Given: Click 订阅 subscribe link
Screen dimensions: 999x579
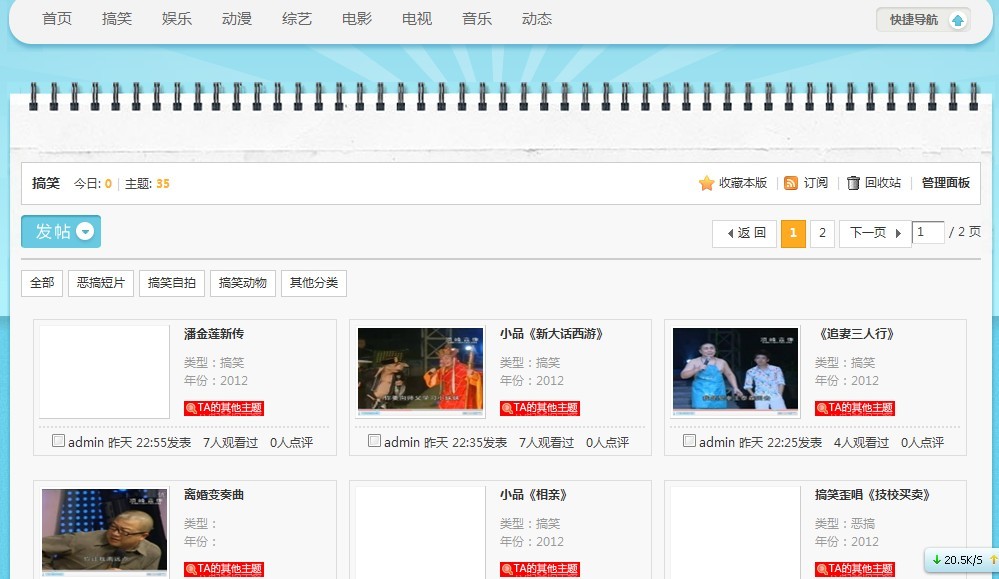Looking at the screenshot, I should point(816,183).
